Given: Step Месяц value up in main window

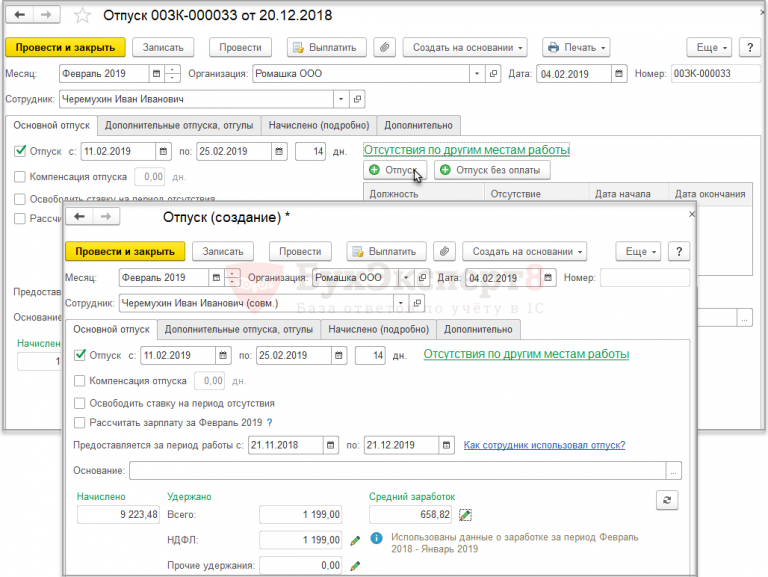Looking at the screenshot, I should (x=172, y=70).
